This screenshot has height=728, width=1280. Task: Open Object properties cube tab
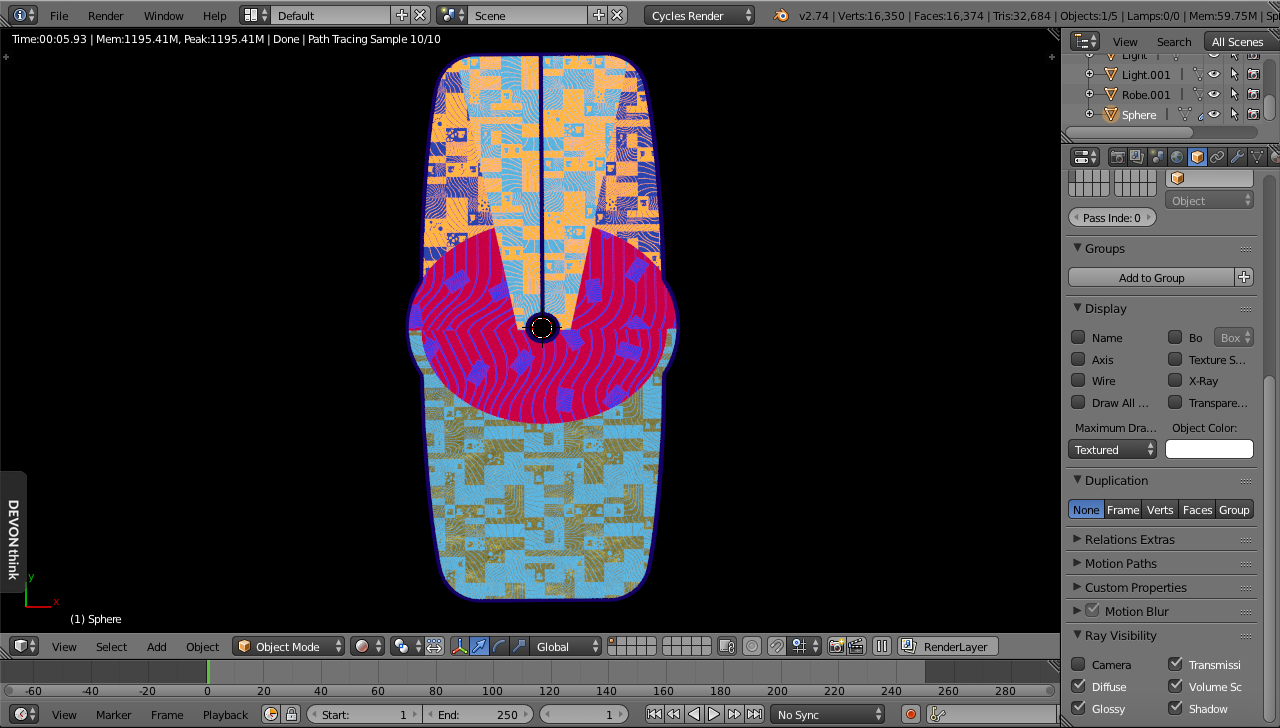pyautogui.click(x=1197, y=157)
